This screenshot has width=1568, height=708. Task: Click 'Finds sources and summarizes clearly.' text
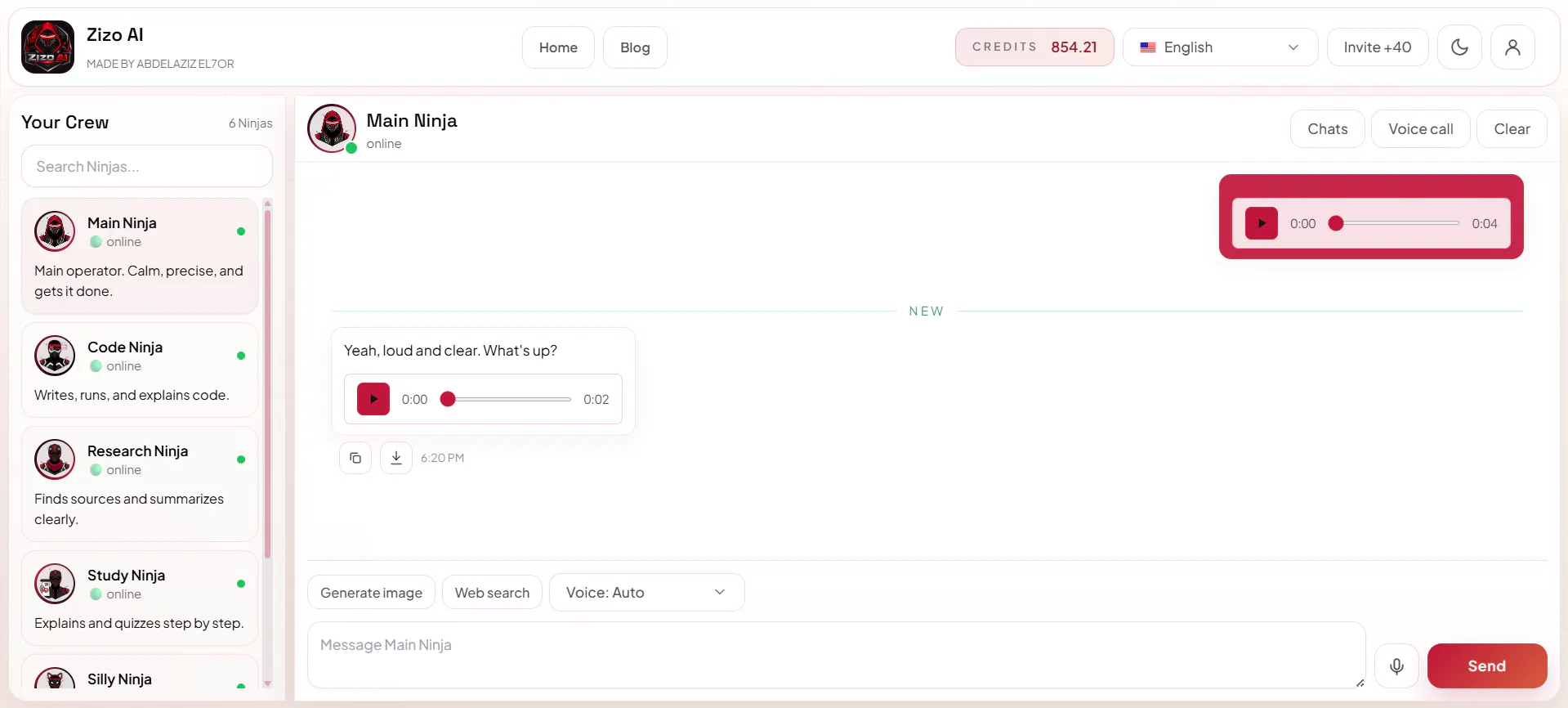pos(129,509)
